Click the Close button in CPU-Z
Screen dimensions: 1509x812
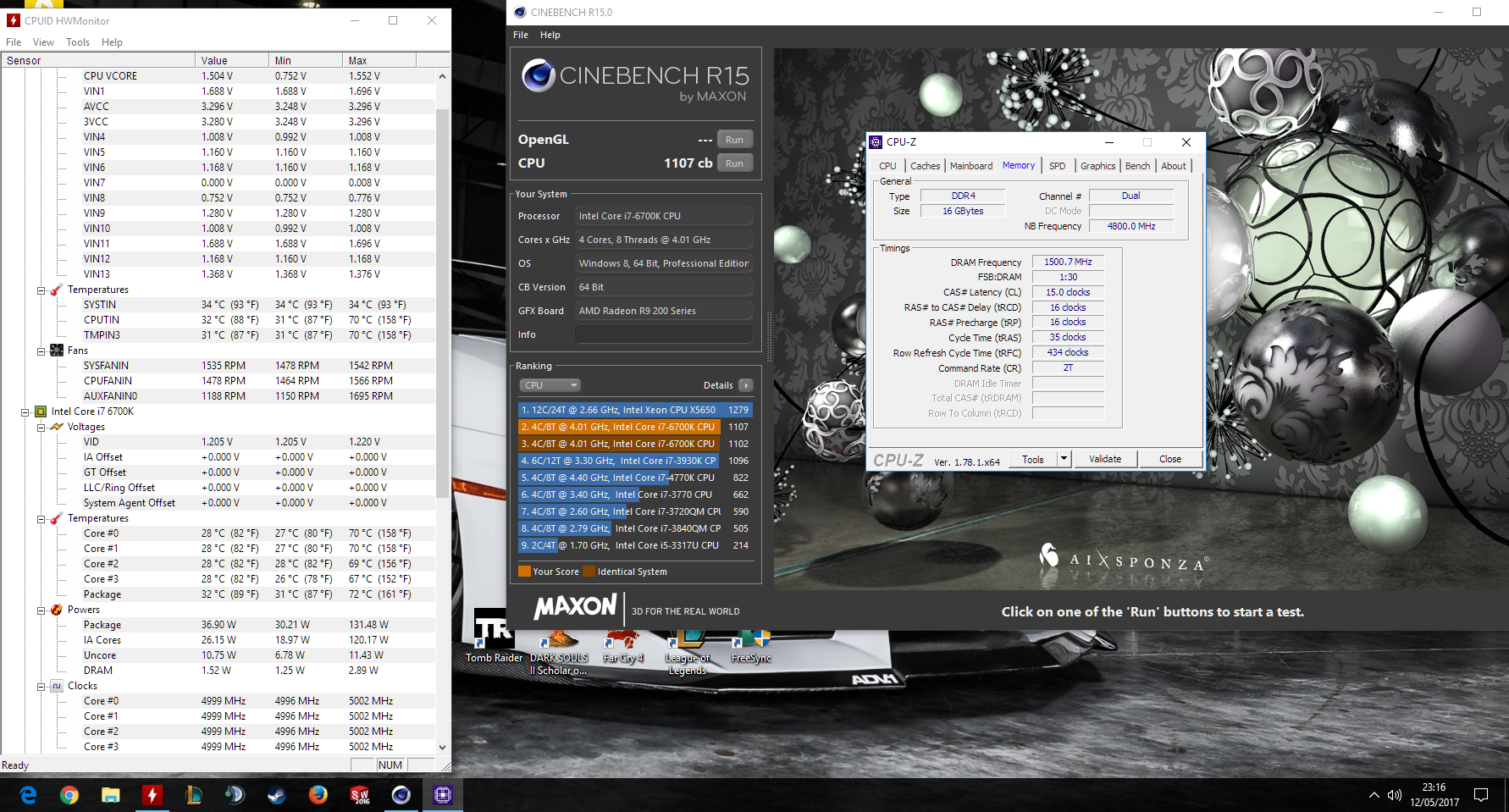1170,459
